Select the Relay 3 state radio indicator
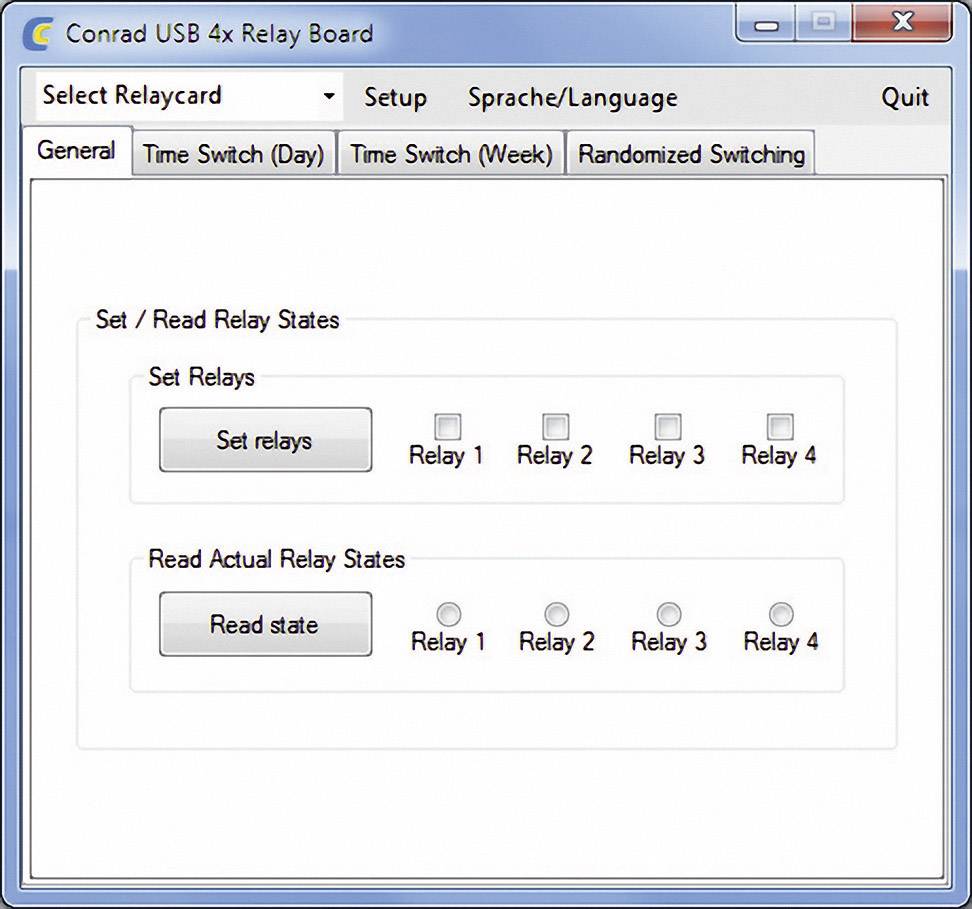This screenshot has width=972, height=909. tap(669, 614)
